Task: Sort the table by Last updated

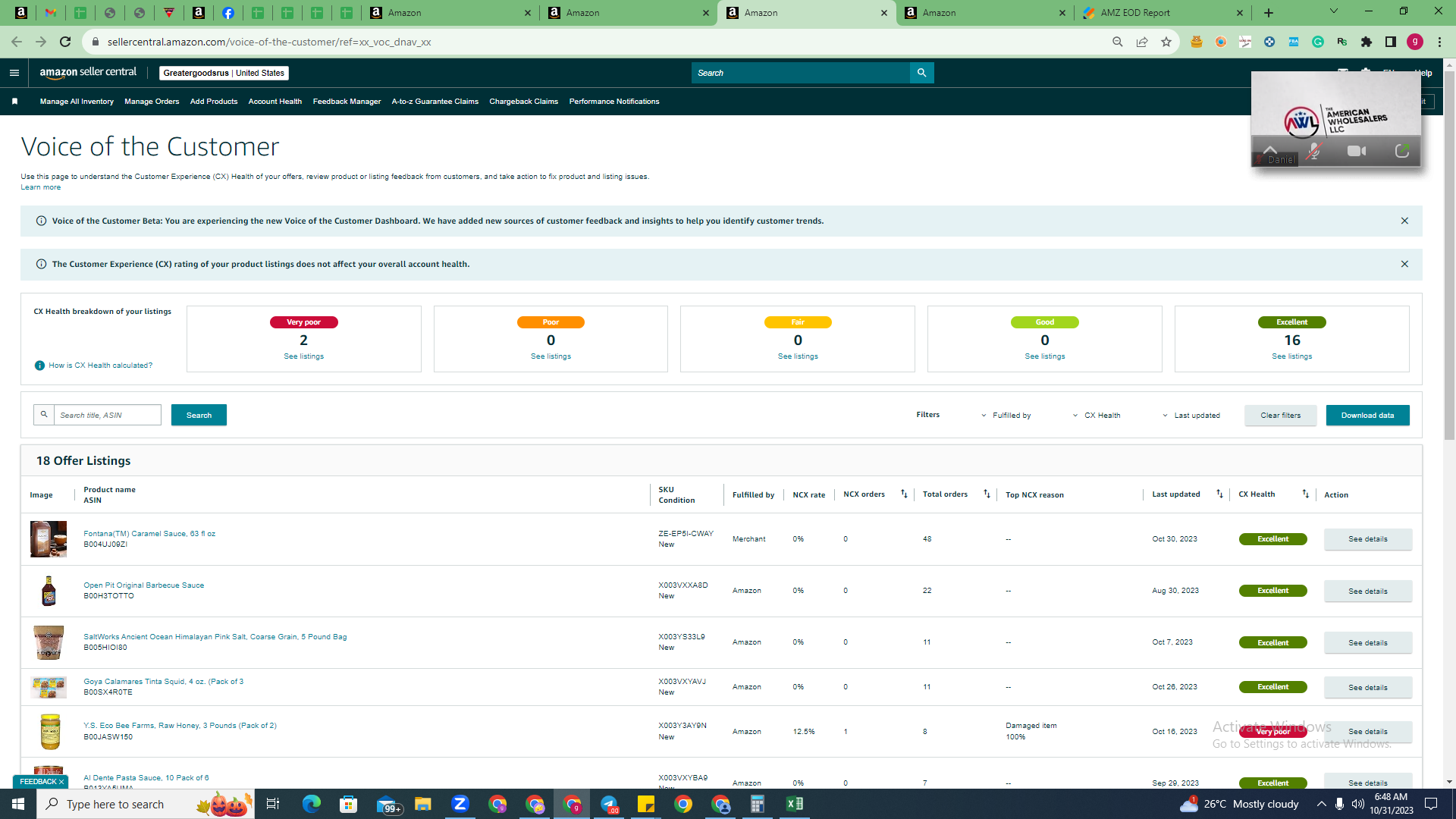Action: (1219, 494)
